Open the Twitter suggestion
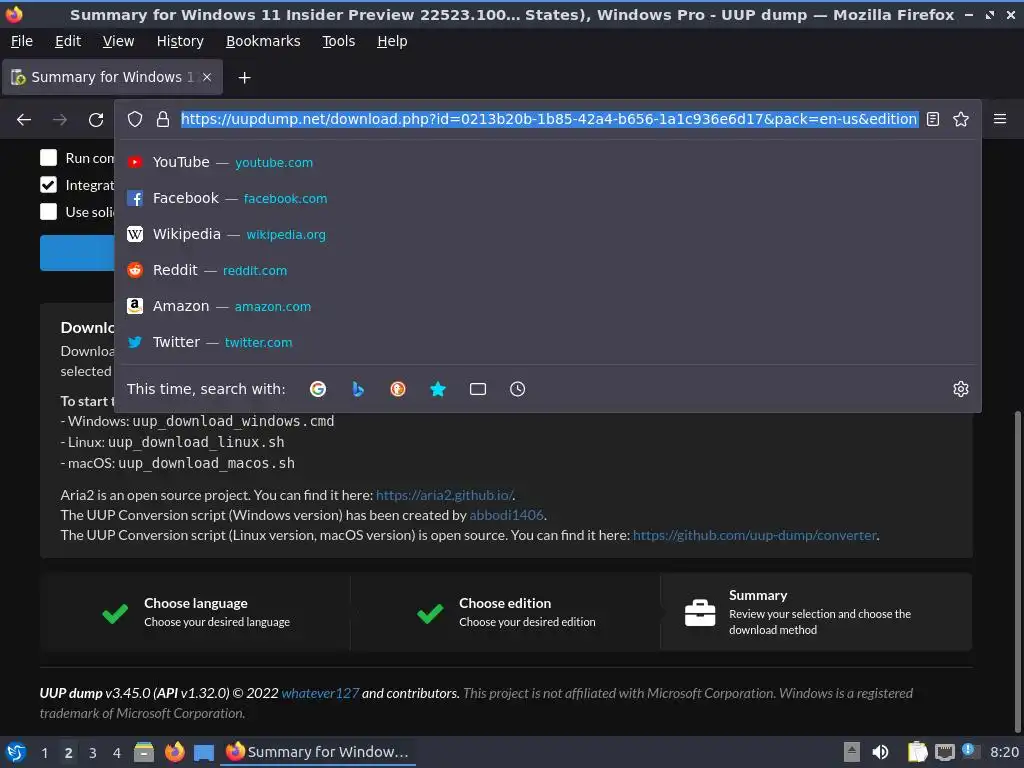The width and height of the screenshot is (1024, 768). tap(547, 342)
